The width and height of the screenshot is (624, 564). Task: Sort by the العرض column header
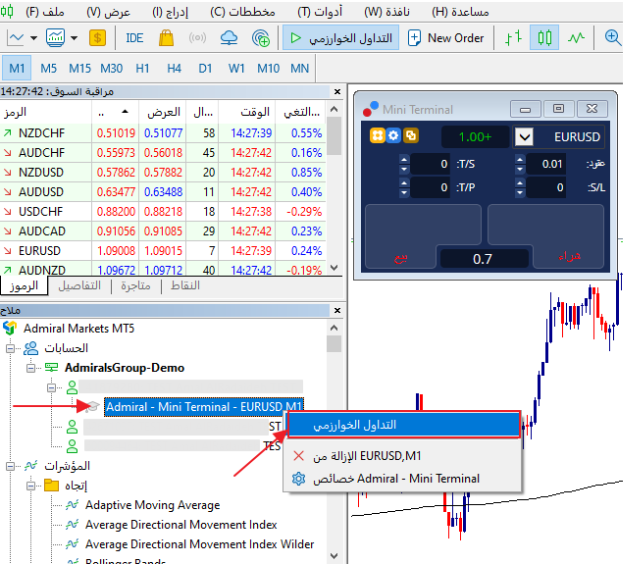164,112
